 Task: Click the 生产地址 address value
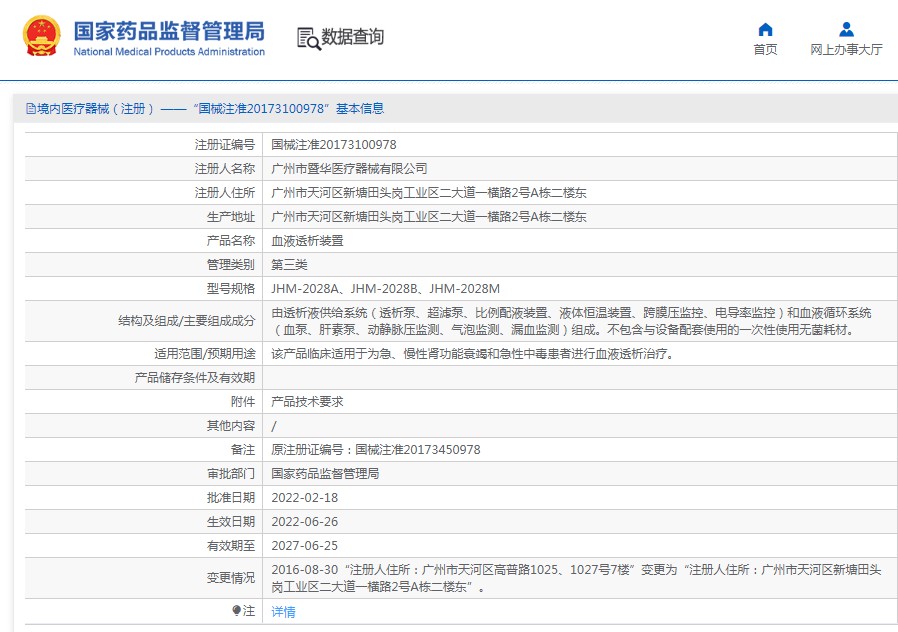tap(429, 217)
